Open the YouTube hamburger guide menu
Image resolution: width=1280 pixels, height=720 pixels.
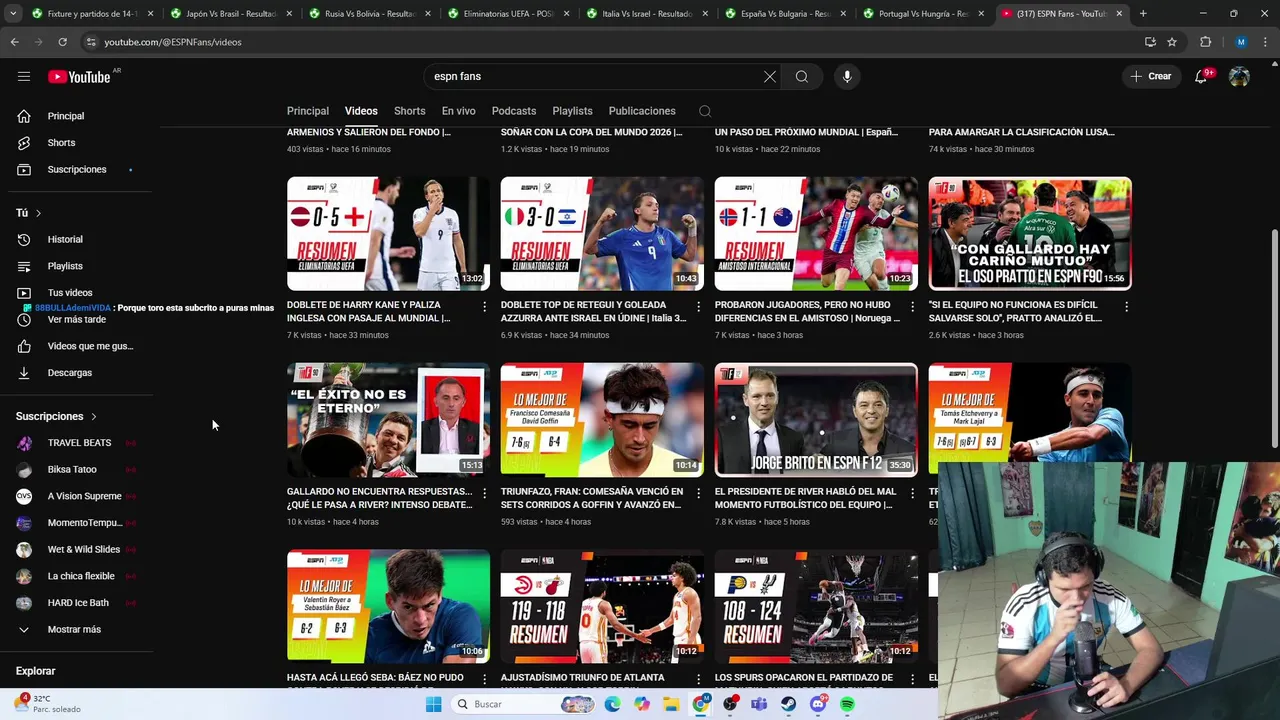pos(24,76)
